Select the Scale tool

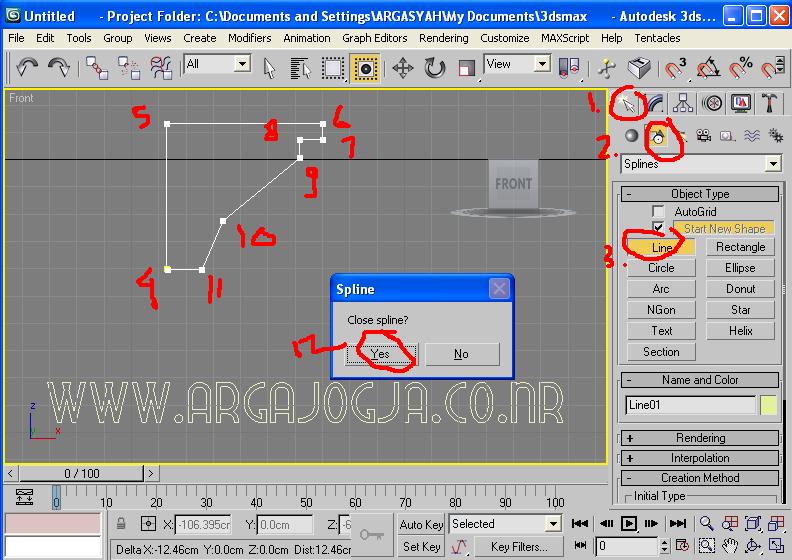pos(466,68)
